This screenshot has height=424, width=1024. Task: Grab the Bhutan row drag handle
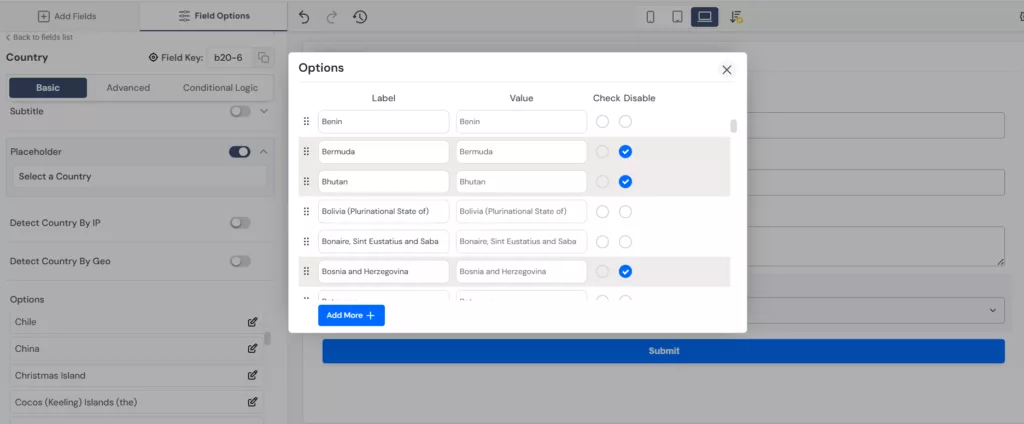point(306,182)
